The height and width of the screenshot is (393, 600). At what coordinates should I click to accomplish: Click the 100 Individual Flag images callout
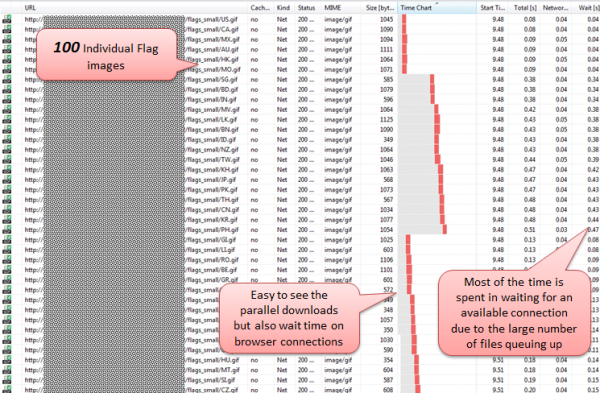(107, 55)
